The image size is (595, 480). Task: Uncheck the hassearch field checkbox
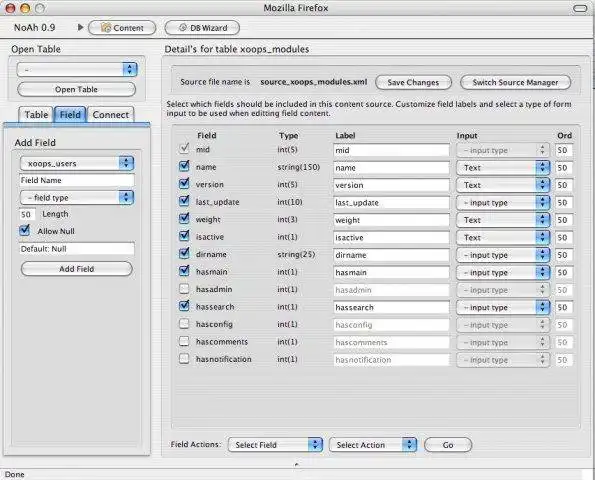(184, 306)
